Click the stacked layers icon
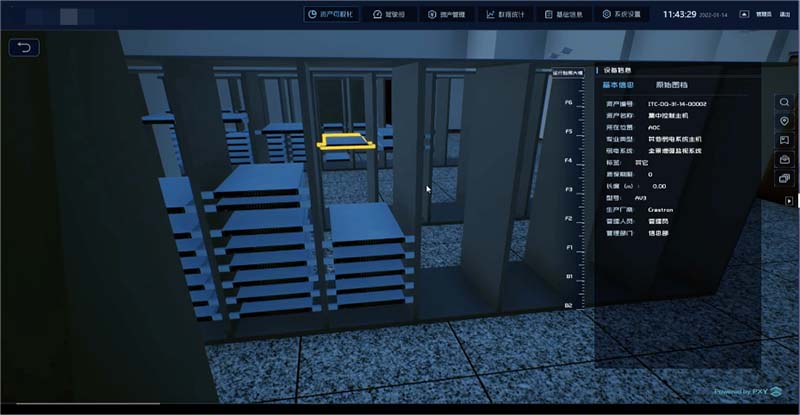Image resolution: width=800 pixels, height=415 pixels. click(x=783, y=178)
